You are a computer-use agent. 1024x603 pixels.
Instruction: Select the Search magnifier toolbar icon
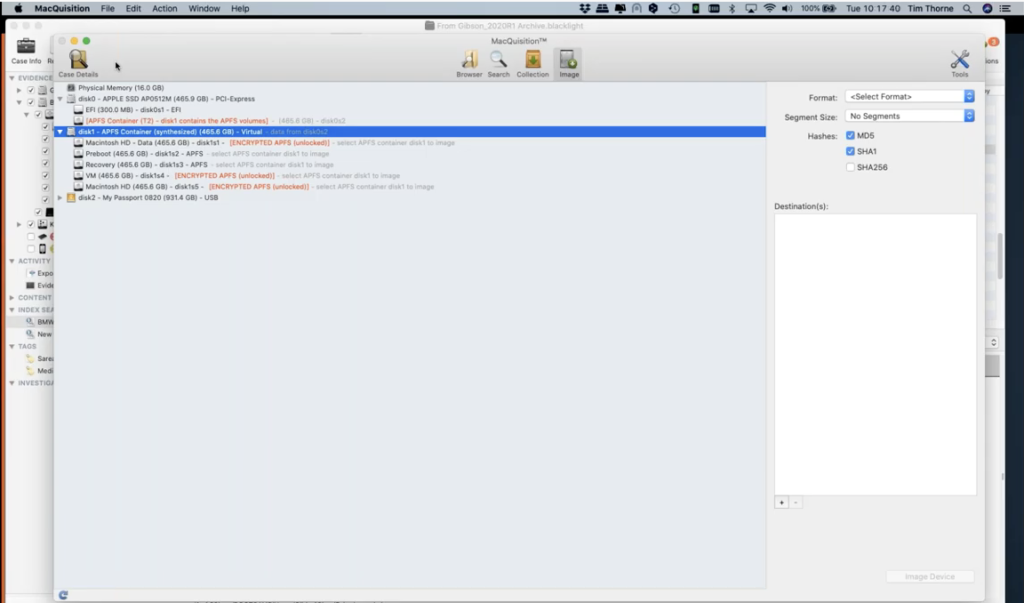pyautogui.click(x=498, y=63)
